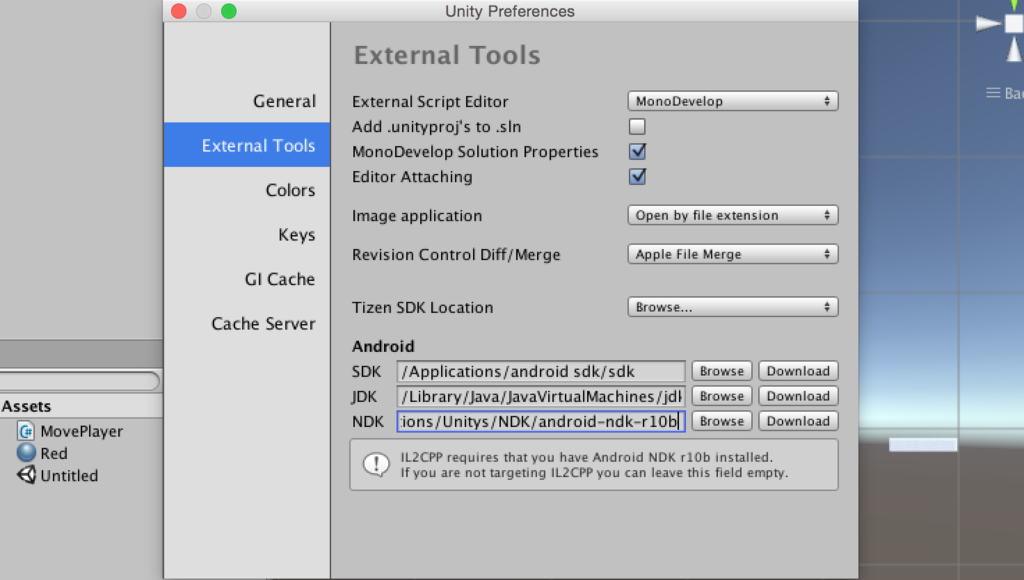The width and height of the screenshot is (1024, 580).
Task: Click the Assets search field
Action: coord(80,381)
